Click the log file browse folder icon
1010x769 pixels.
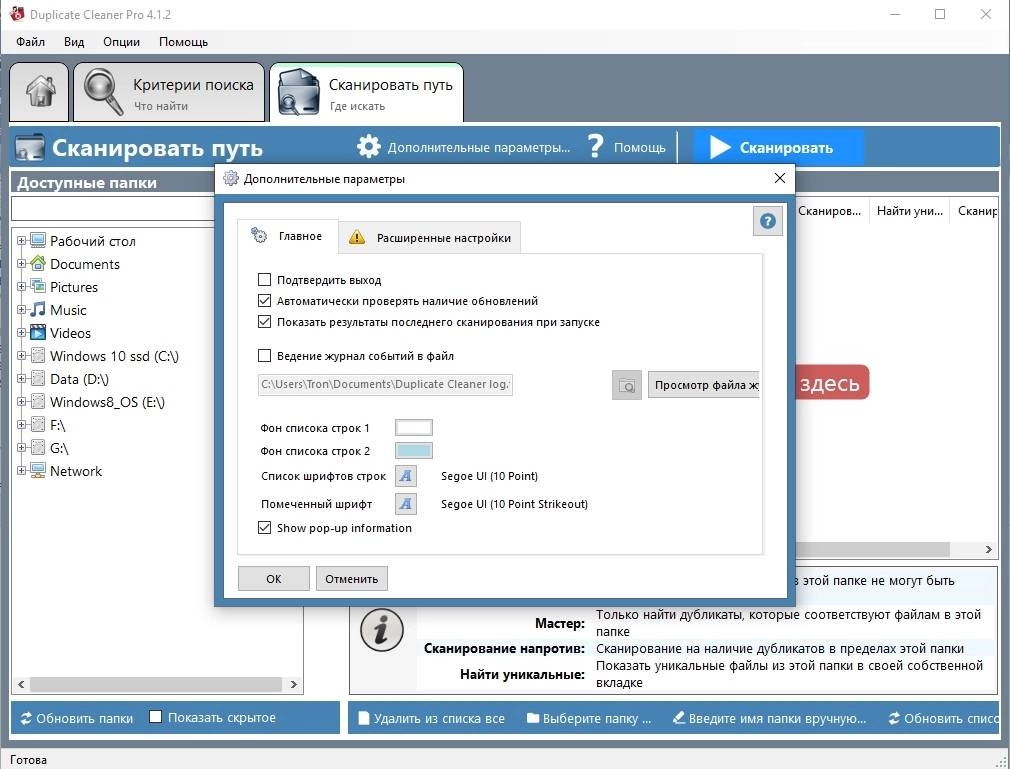click(626, 385)
